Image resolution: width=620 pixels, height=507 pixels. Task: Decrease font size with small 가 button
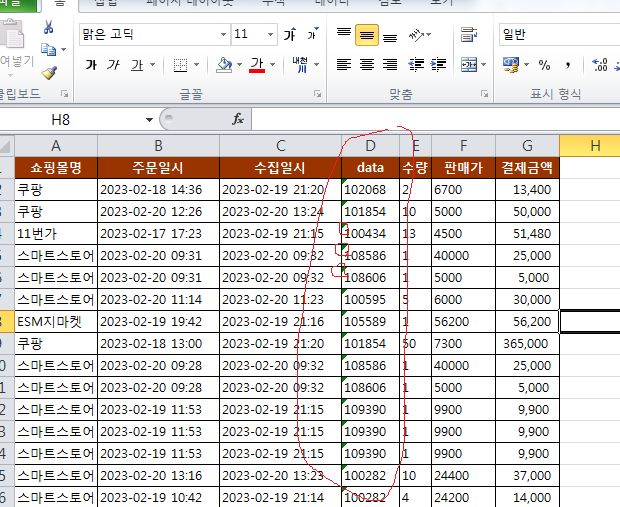[x=313, y=34]
